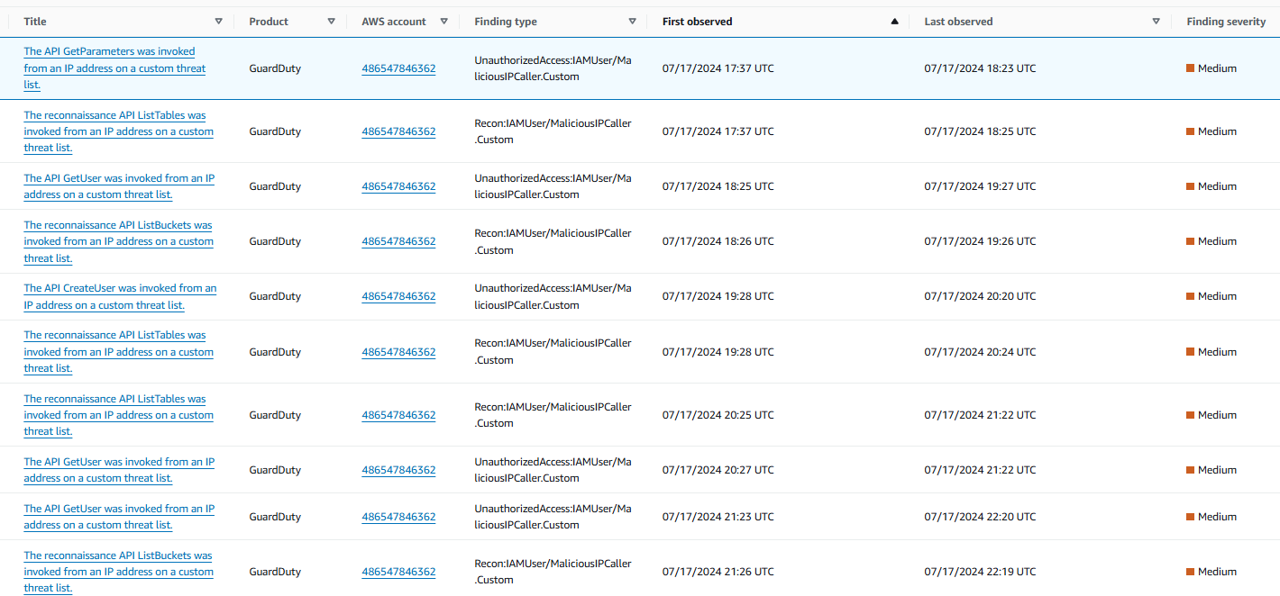Select Medium severity in row last observed 22:19
The image size is (1280, 596).
click(x=1211, y=572)
